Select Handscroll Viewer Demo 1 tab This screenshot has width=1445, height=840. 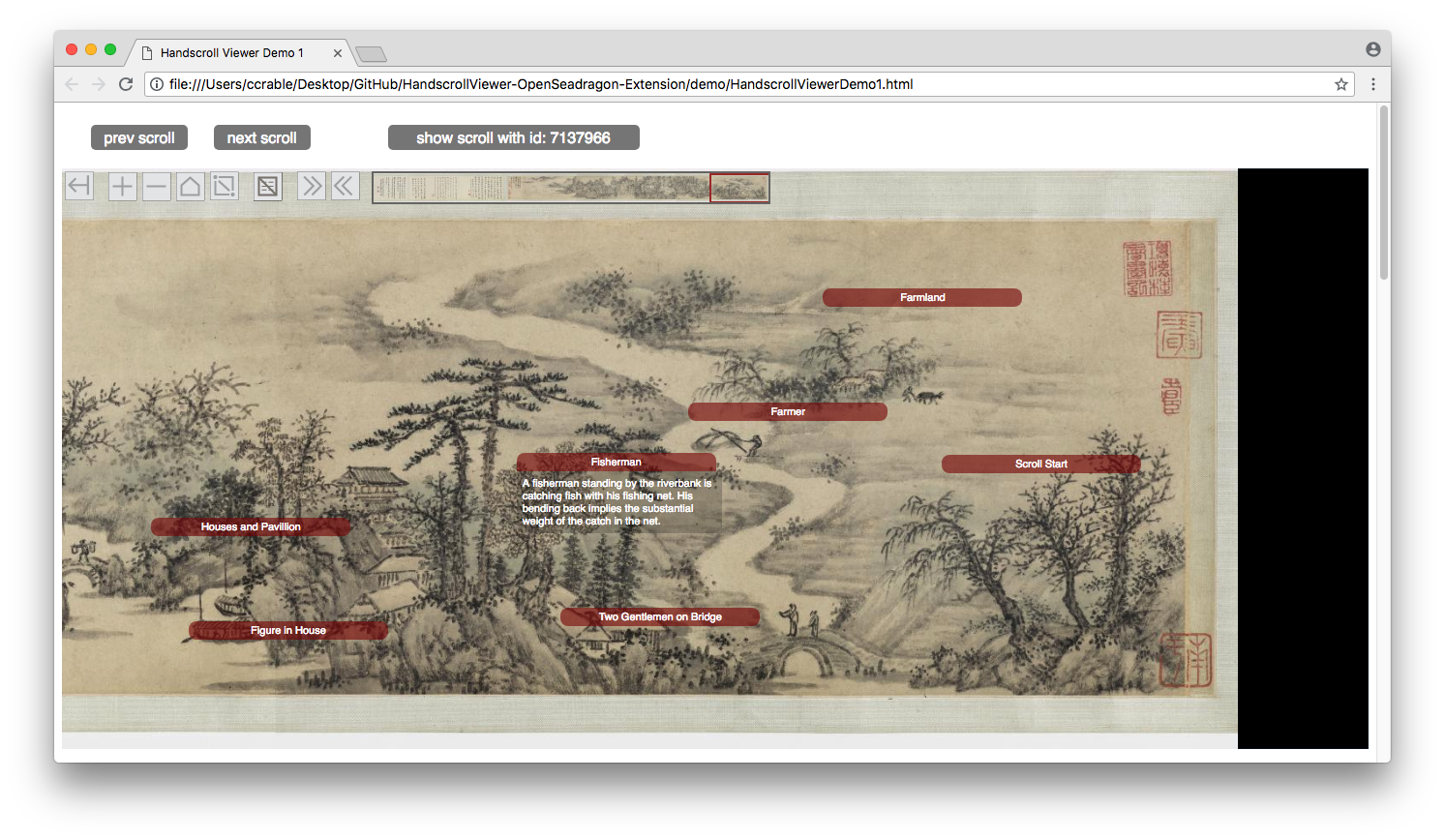[x=240, y=53]
